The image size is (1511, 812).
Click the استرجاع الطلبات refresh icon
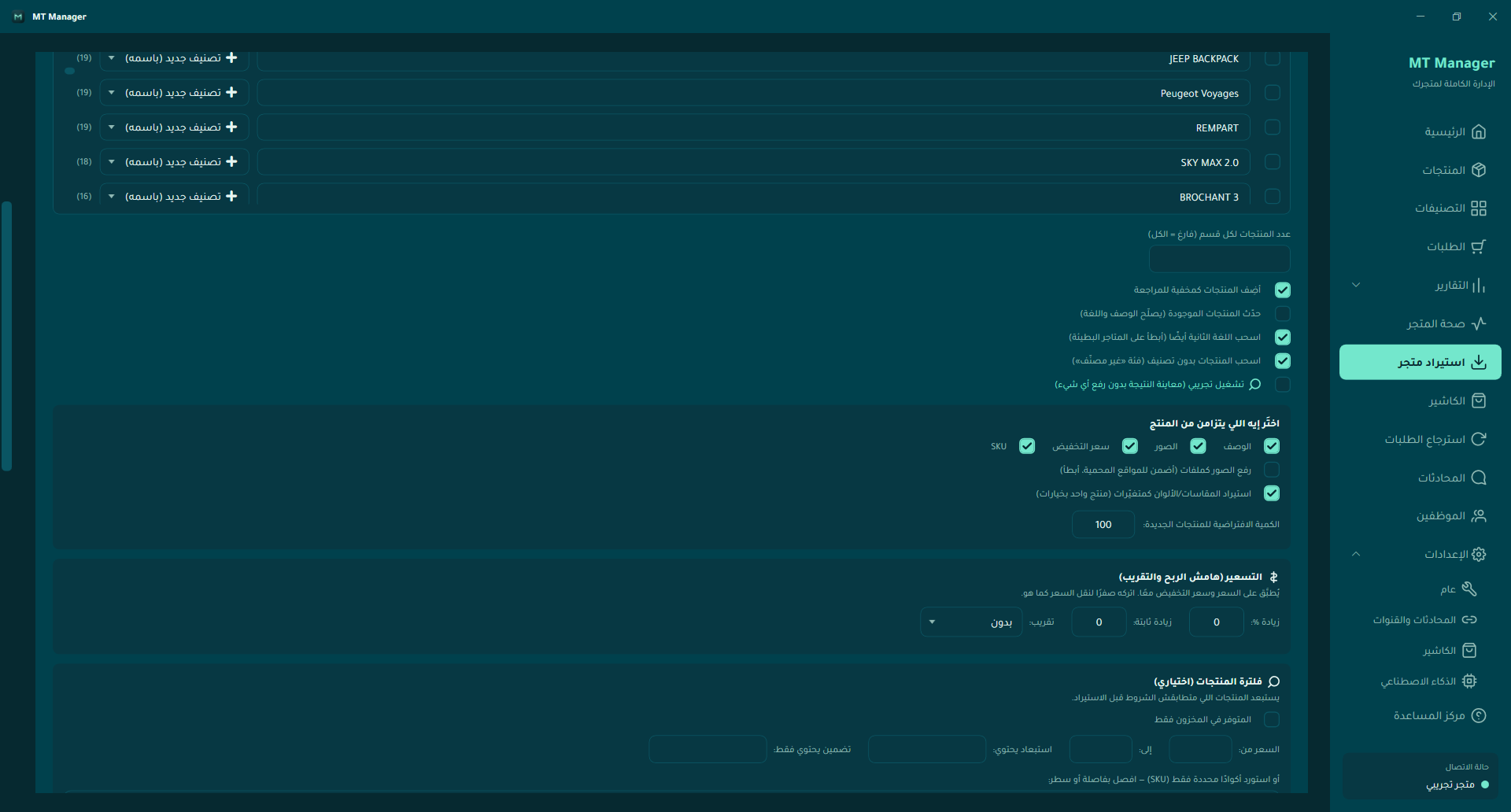coord(1479,439)
